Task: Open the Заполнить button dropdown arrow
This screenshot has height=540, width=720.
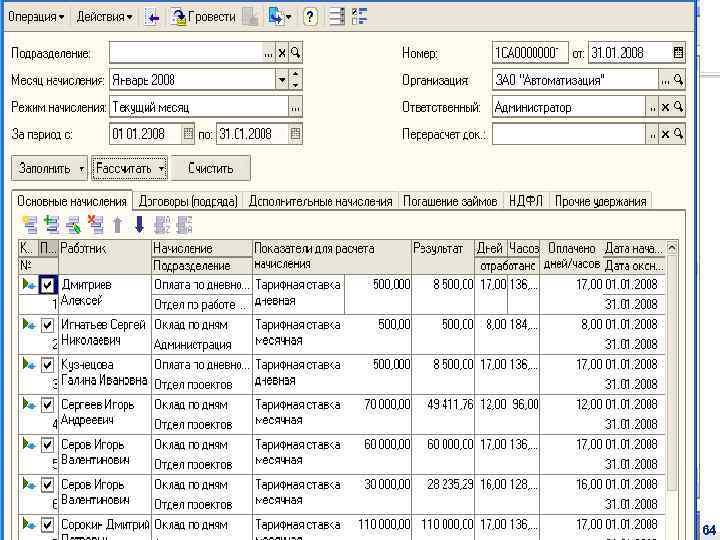Action: point(80,168)
